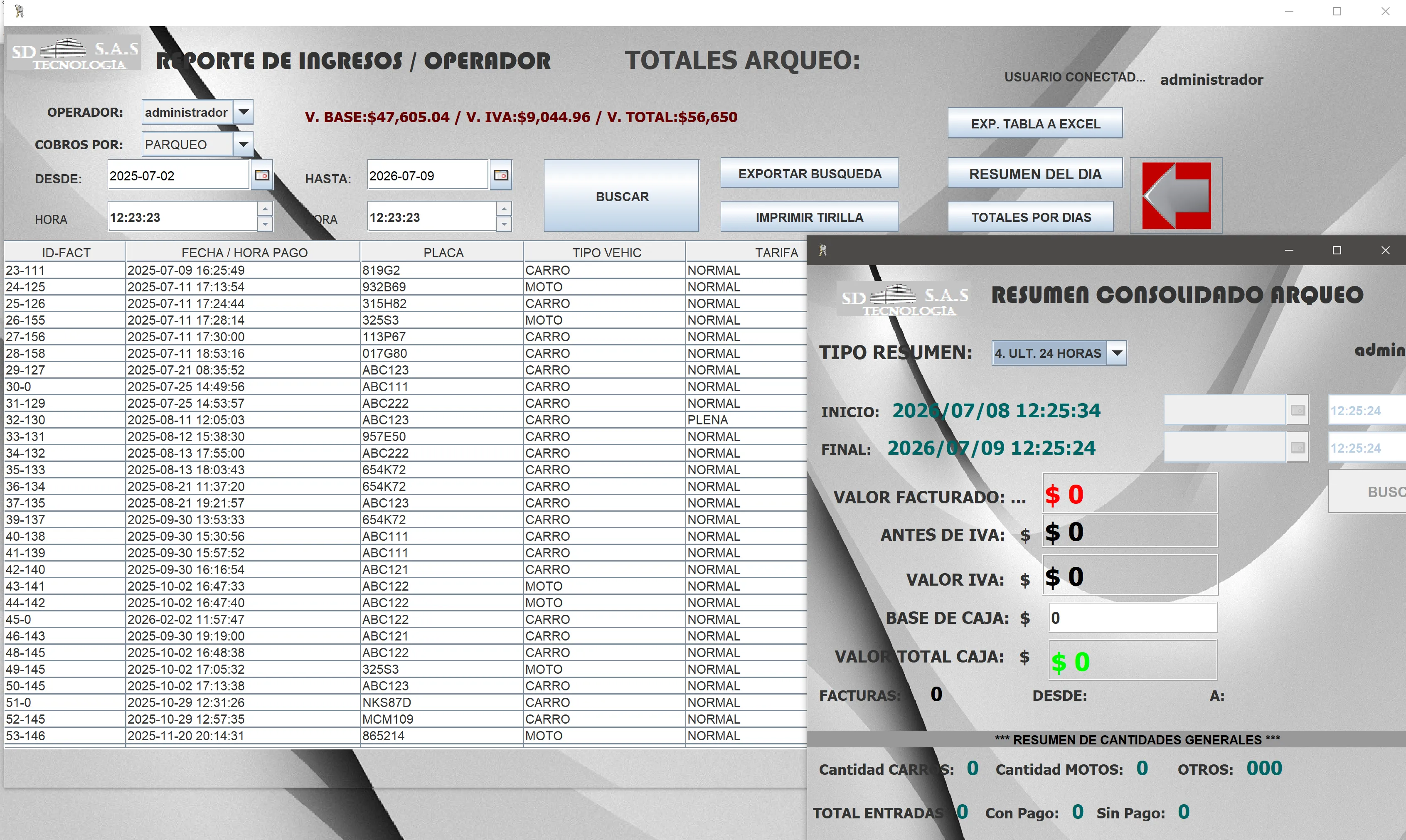Screen dimensions: 1406x840
Task: Click the VALOR FACTURADO red $ 0 field
Action: coord(1130,494)
